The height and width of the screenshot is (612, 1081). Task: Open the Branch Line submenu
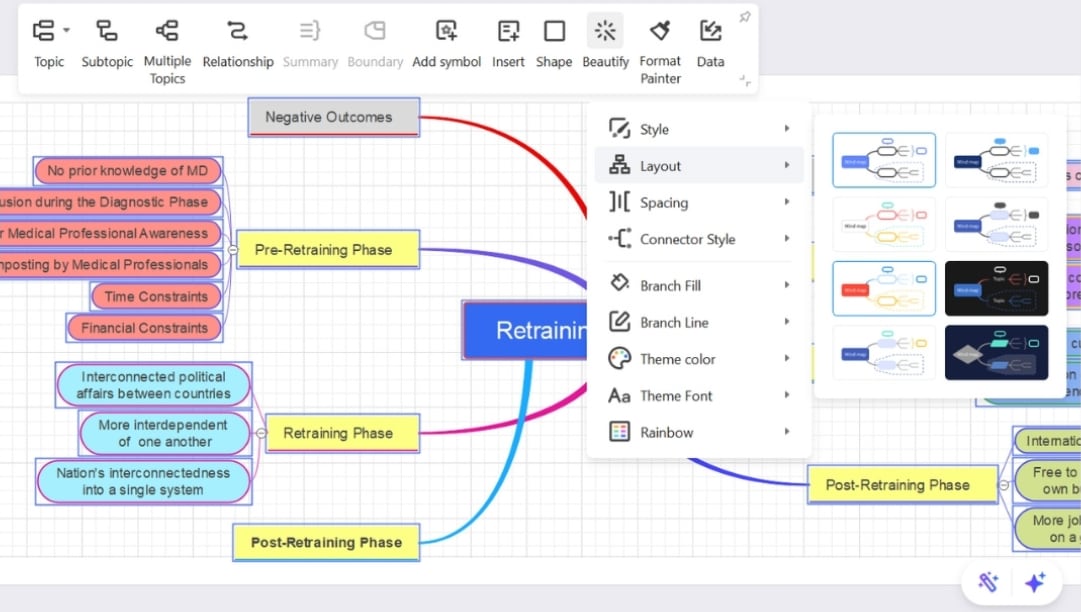(x=699, y=322)
